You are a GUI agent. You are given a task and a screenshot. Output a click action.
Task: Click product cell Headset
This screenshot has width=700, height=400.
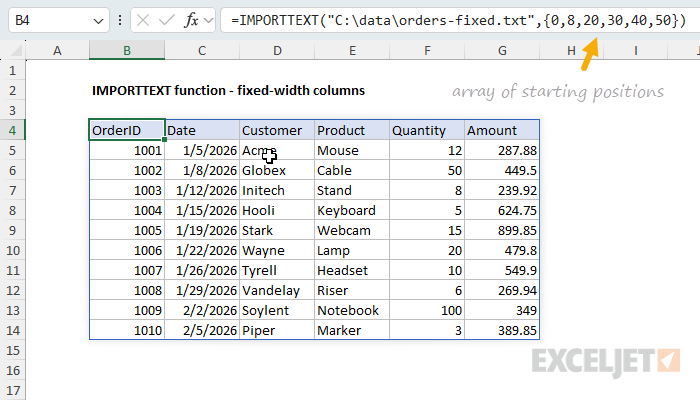click(352, 271)
